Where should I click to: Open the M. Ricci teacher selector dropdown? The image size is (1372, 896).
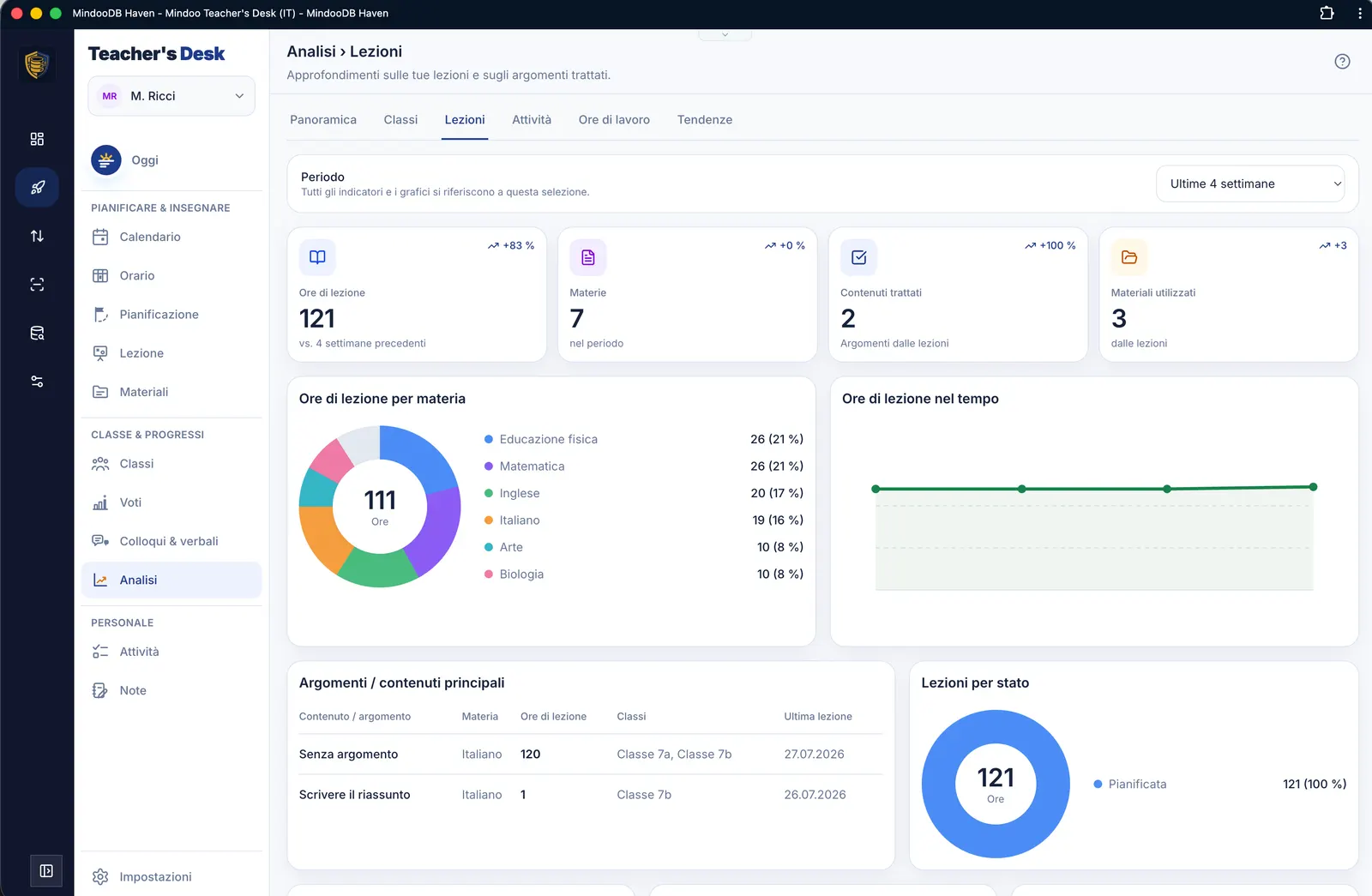[x=171, y=96]
